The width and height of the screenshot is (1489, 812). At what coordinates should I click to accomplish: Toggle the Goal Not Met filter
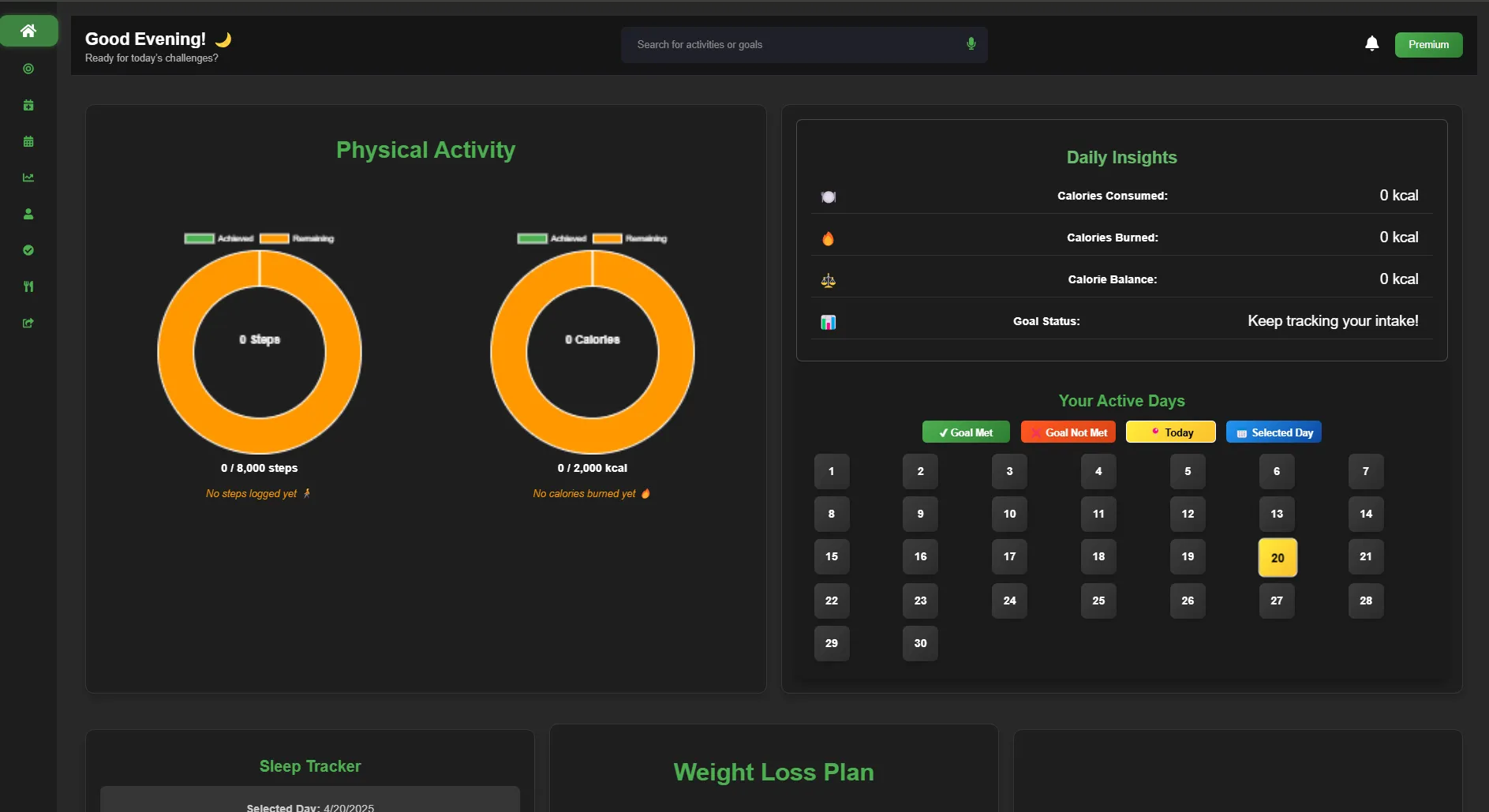click(x=1068, y=432)
